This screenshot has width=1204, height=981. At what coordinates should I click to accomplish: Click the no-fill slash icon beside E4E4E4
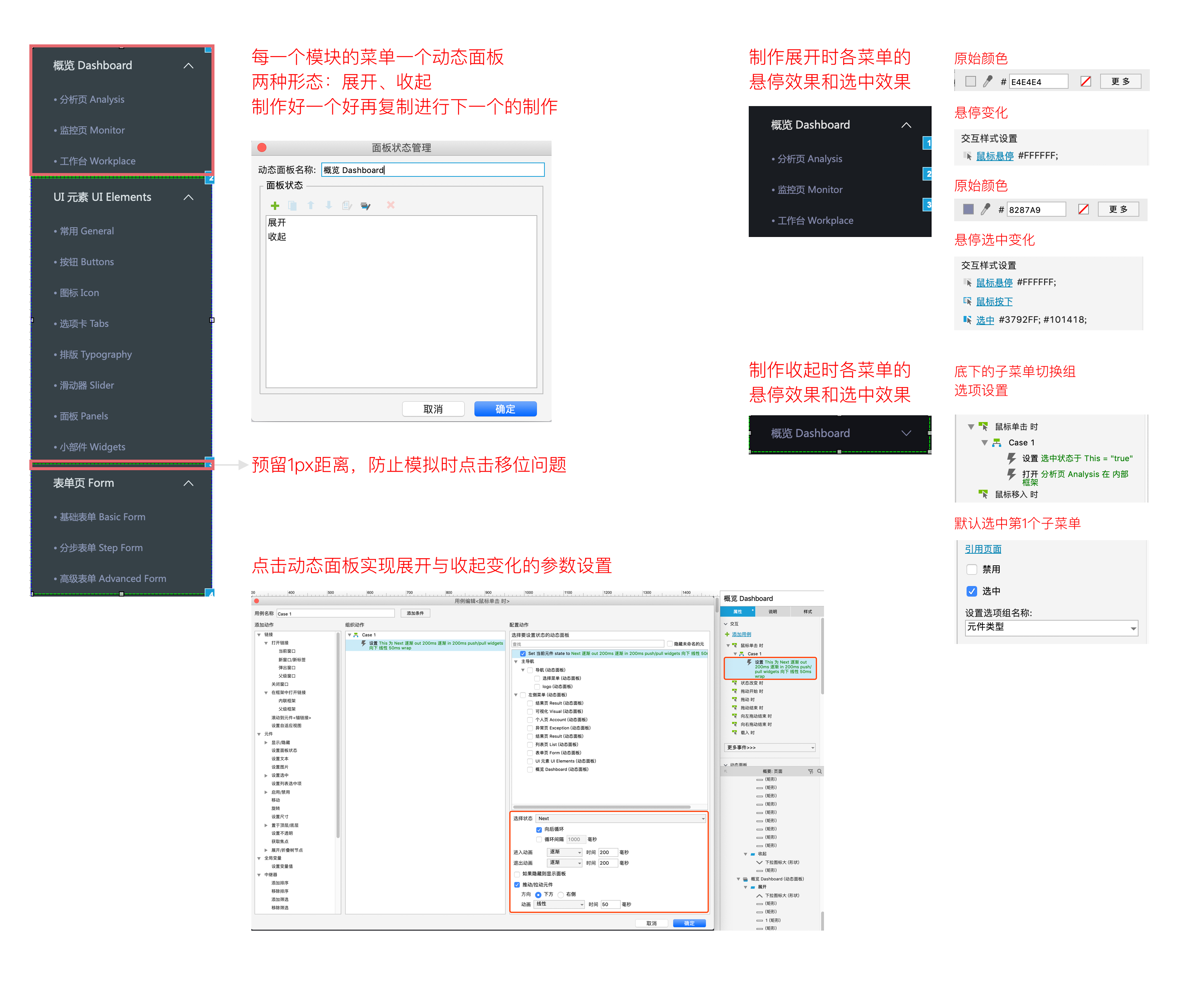point(1085,82)
